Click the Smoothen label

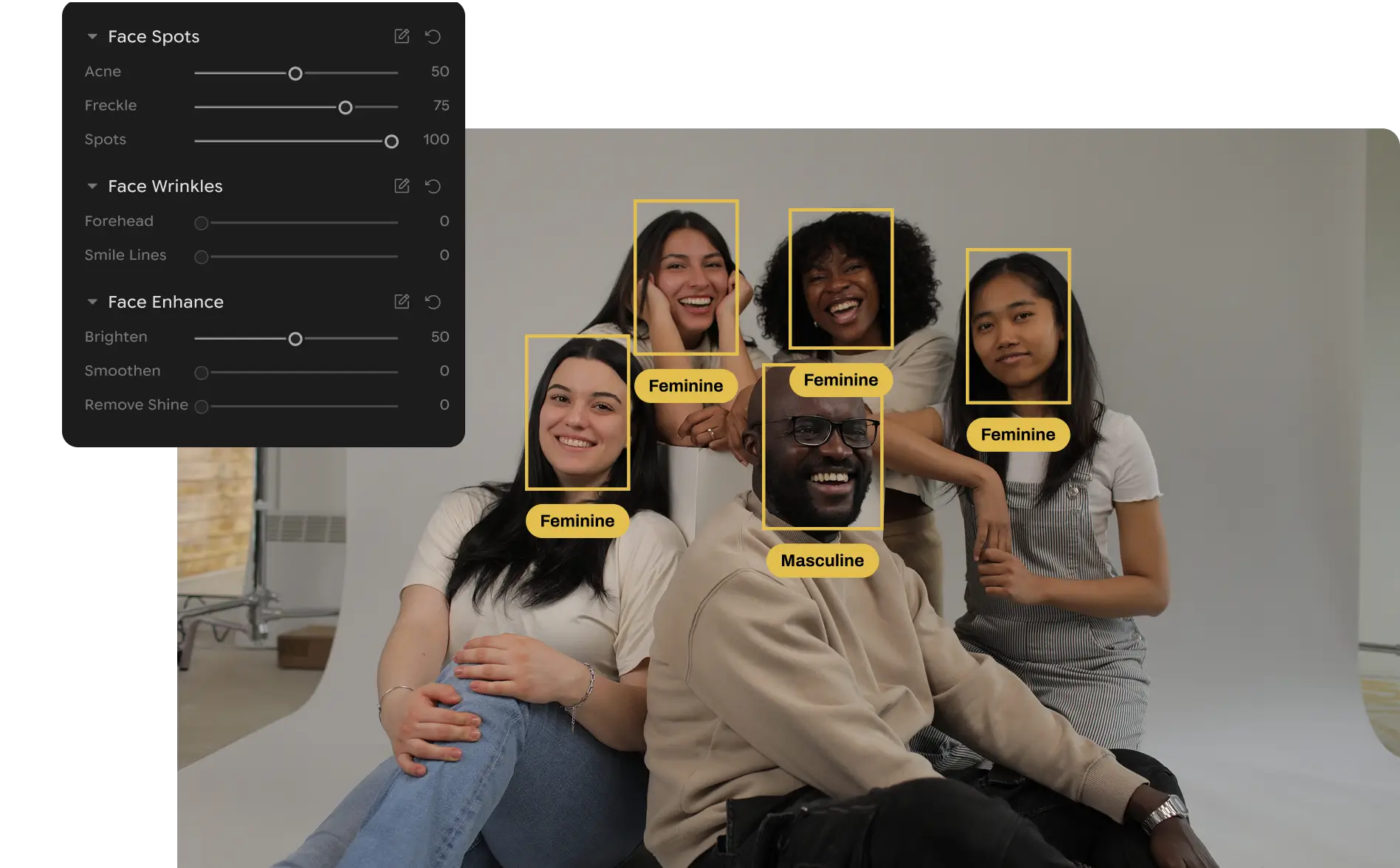[x=123, y=371]
